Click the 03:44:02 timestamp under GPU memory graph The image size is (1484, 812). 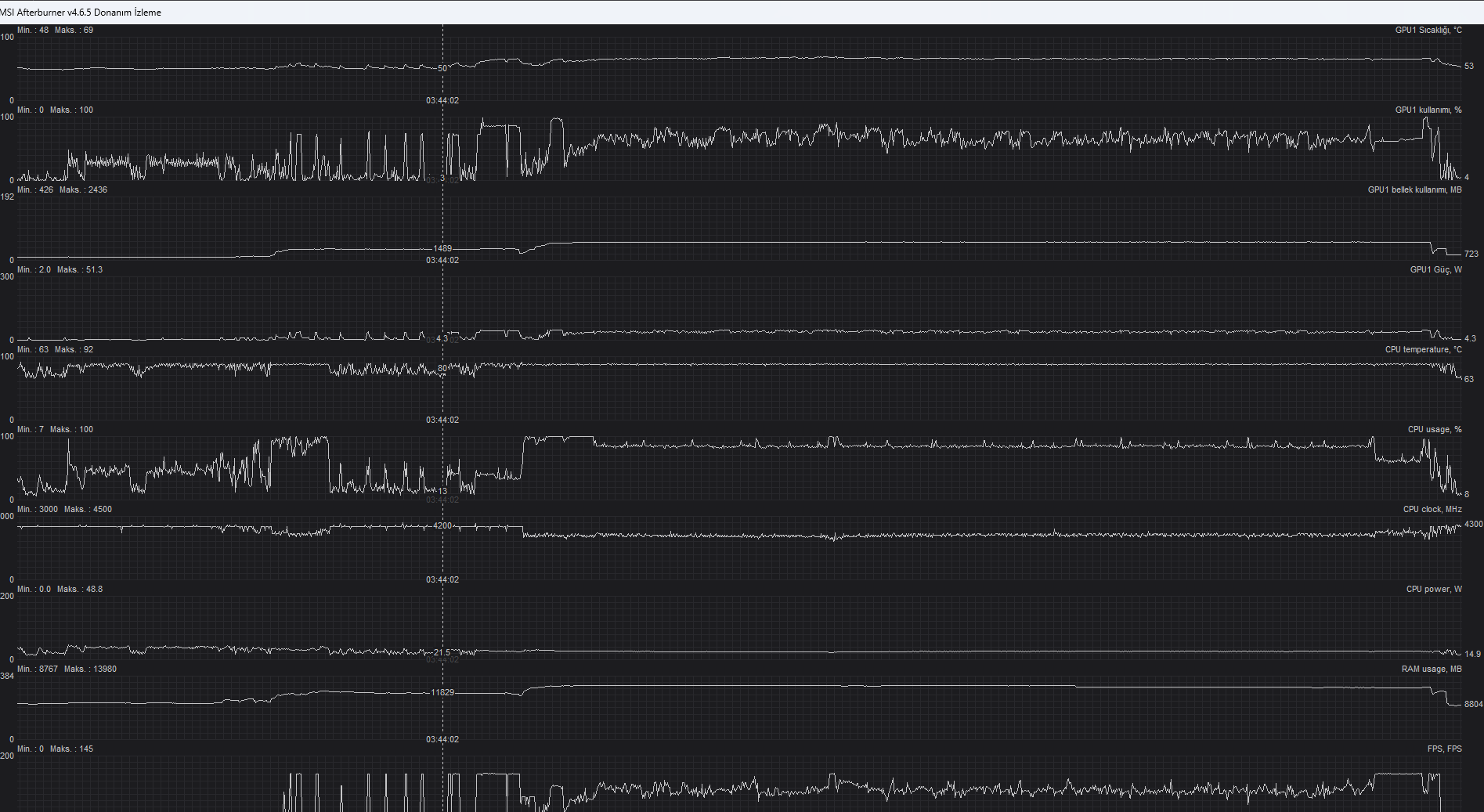pos(442,261)
